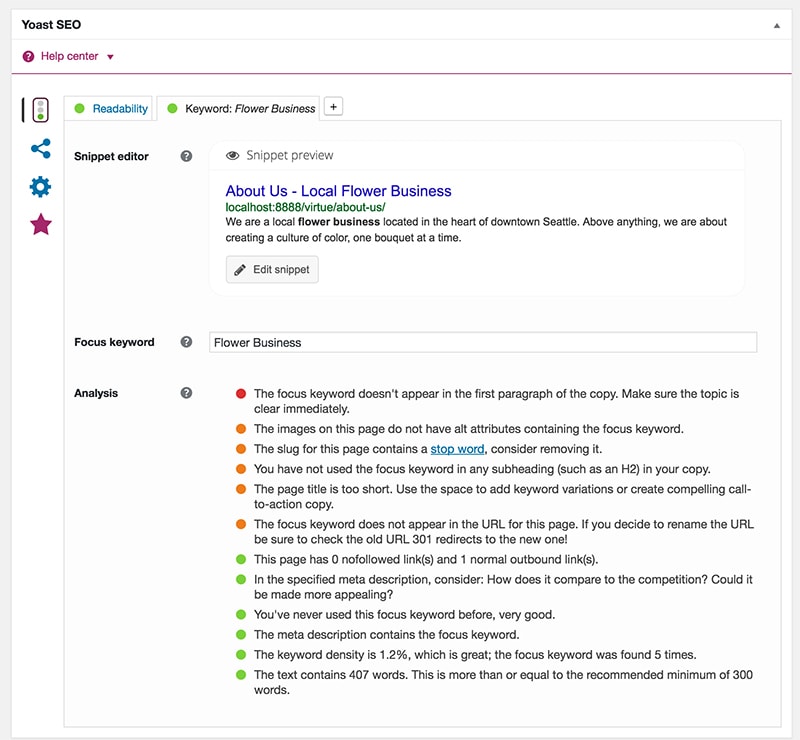Add a new keyword tab with plus
The image size is (800, 740).
(333, 107)
